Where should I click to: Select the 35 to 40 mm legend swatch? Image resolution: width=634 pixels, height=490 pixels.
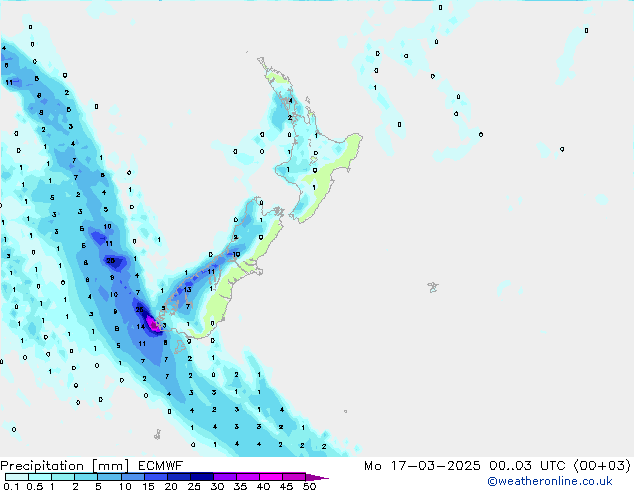(x=247, y=477)
